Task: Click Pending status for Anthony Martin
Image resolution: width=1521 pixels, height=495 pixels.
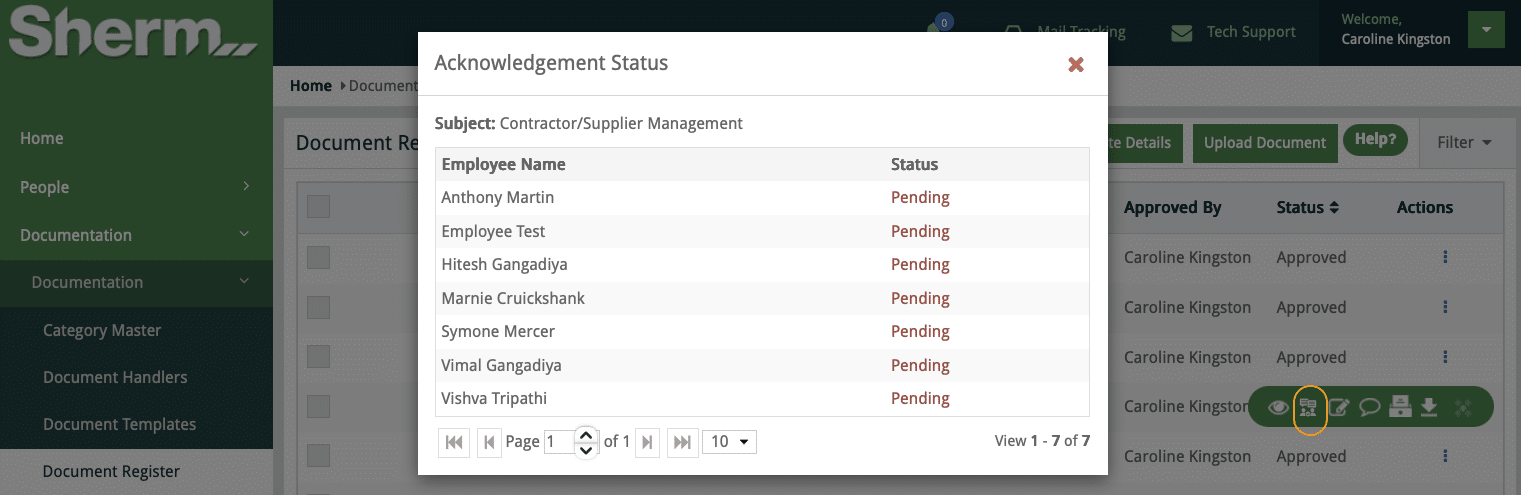Action: click(920, 198)
